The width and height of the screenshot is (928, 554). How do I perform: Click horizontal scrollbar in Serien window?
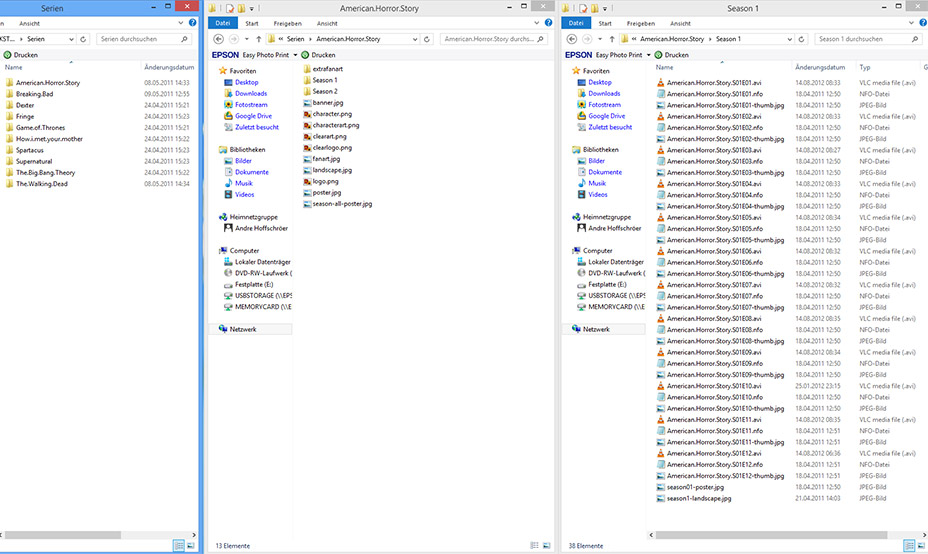coord(63,534)
